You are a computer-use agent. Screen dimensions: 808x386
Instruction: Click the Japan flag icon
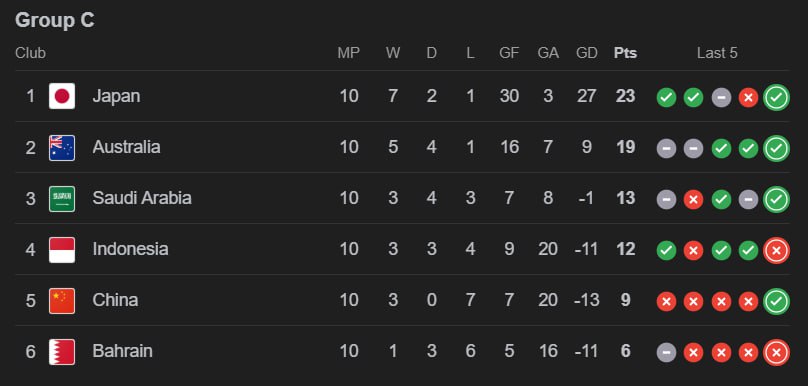[62, 96]
